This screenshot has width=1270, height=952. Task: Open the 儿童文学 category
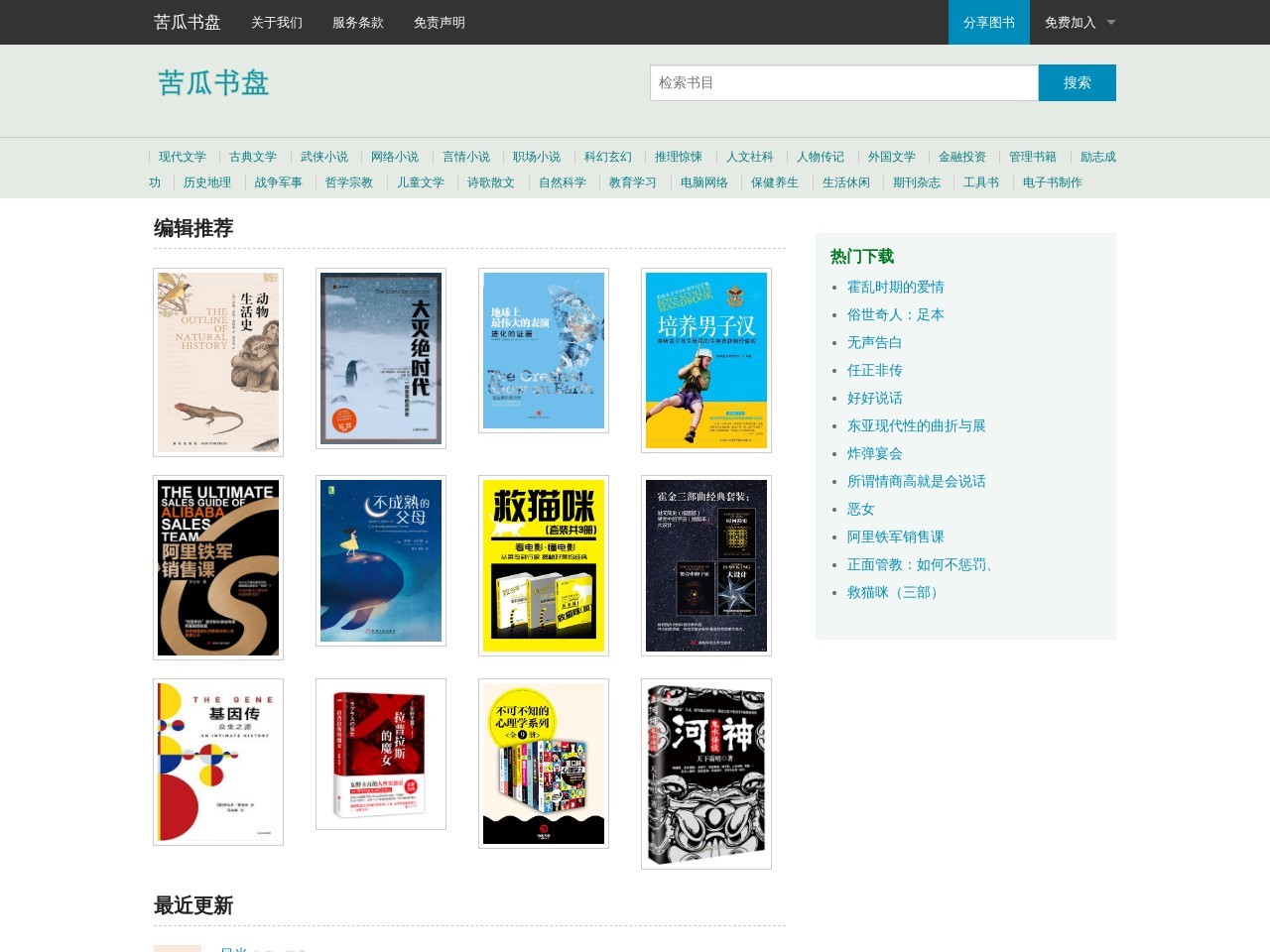pyautogui.click(x=419, y=182)
